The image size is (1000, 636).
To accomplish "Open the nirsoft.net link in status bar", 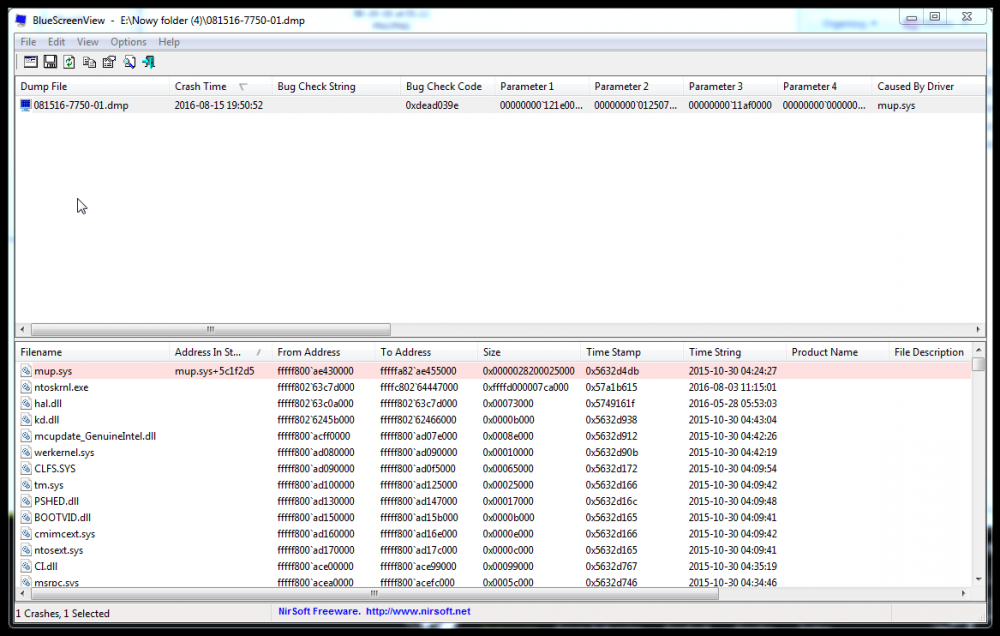I will click(x=418, y=611).
